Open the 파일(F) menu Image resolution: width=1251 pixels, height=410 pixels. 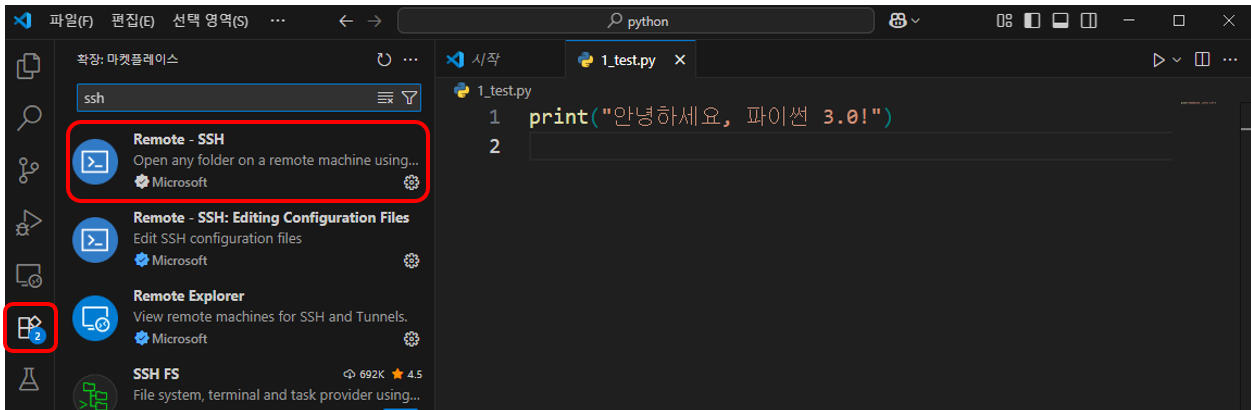(71, 21)
